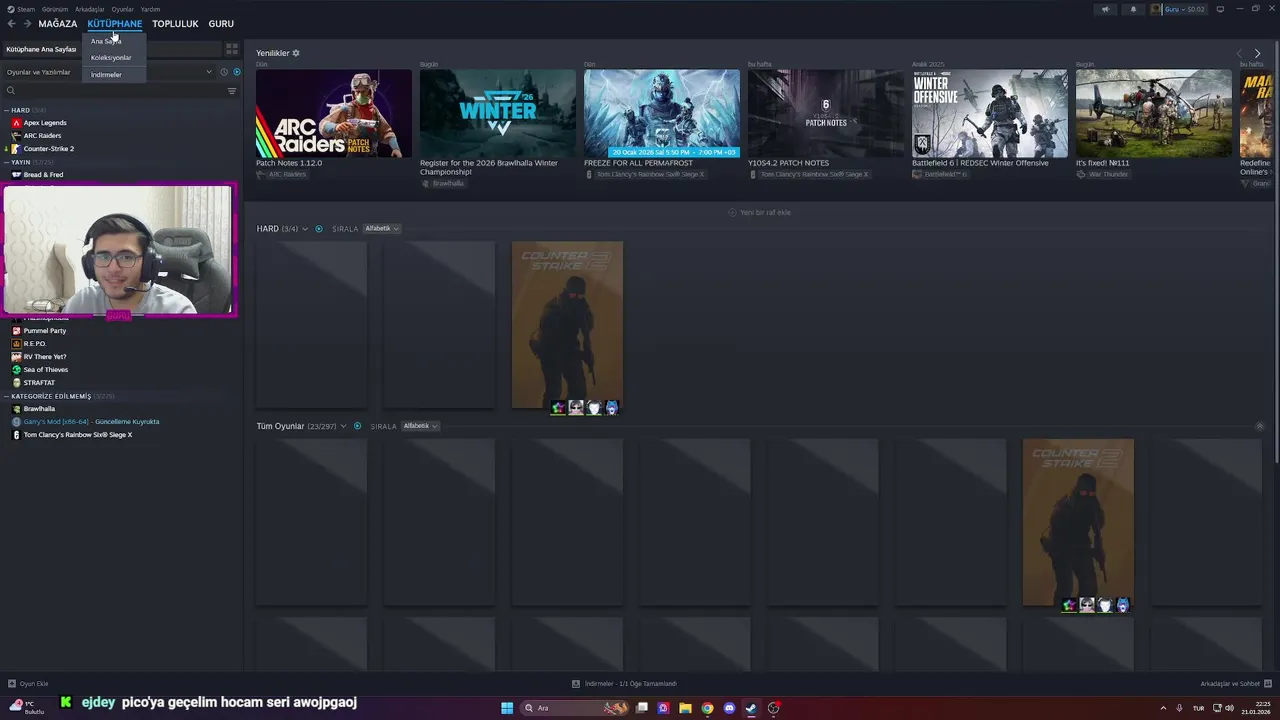Open HARD shelf Alfabetik sort dropdown
Viewport: 1280px width, 720px height.
click(x=382, y=229)
